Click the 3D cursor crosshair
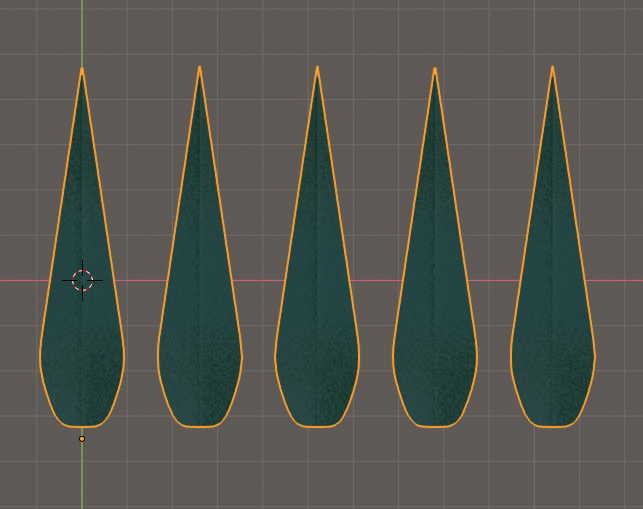 [x=82, y=281]
